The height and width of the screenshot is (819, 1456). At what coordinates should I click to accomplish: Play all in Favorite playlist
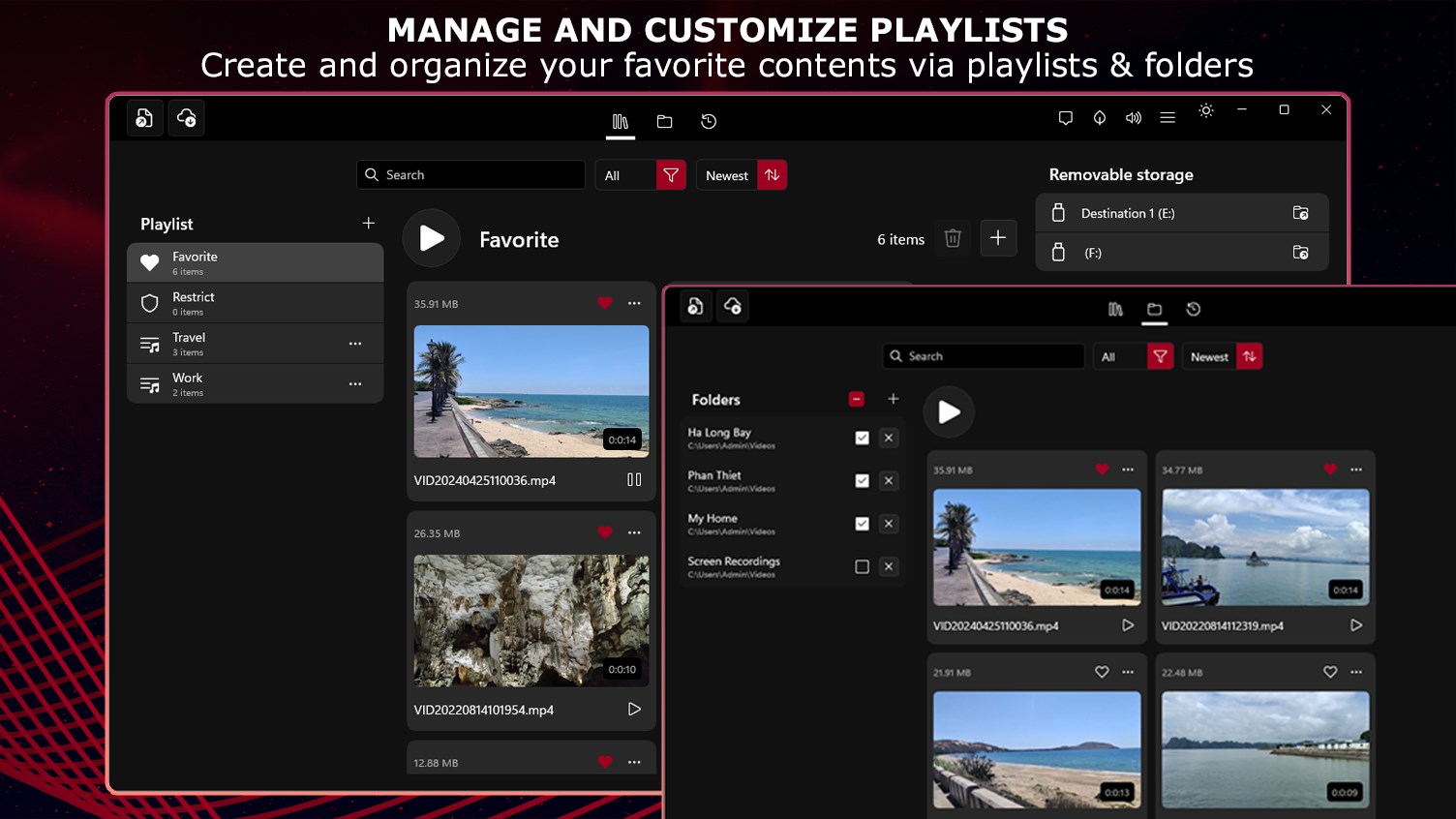point(432,238)
